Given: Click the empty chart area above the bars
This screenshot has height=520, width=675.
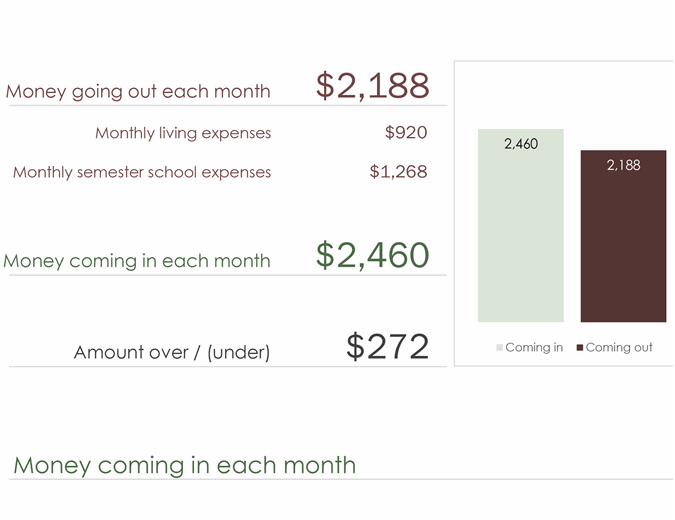Looking at the screenshot, I should 560,95.
